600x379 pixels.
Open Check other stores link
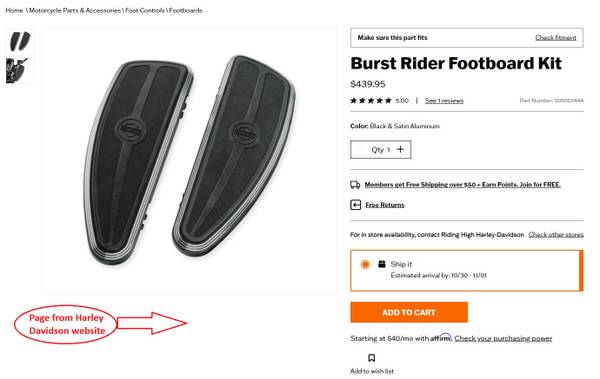pos(556,234)
